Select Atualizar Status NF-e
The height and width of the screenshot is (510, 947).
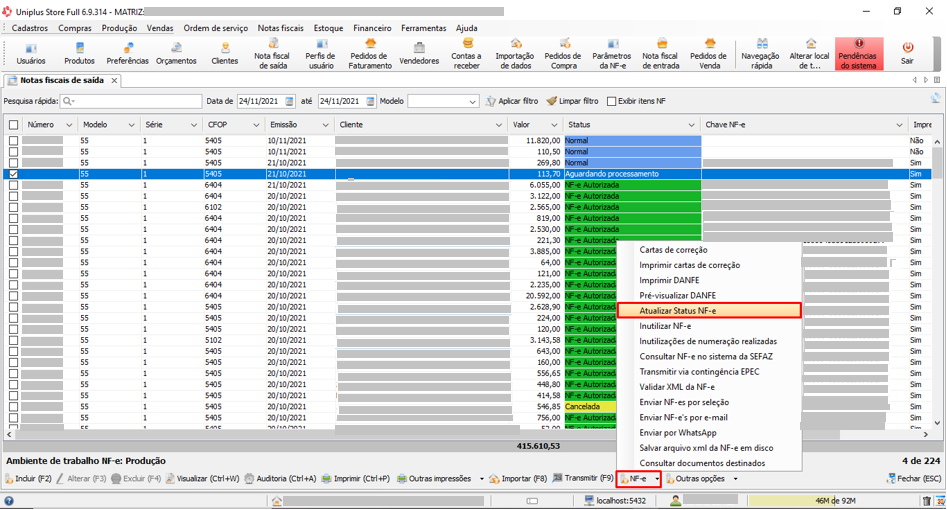[x=709, y=311]
